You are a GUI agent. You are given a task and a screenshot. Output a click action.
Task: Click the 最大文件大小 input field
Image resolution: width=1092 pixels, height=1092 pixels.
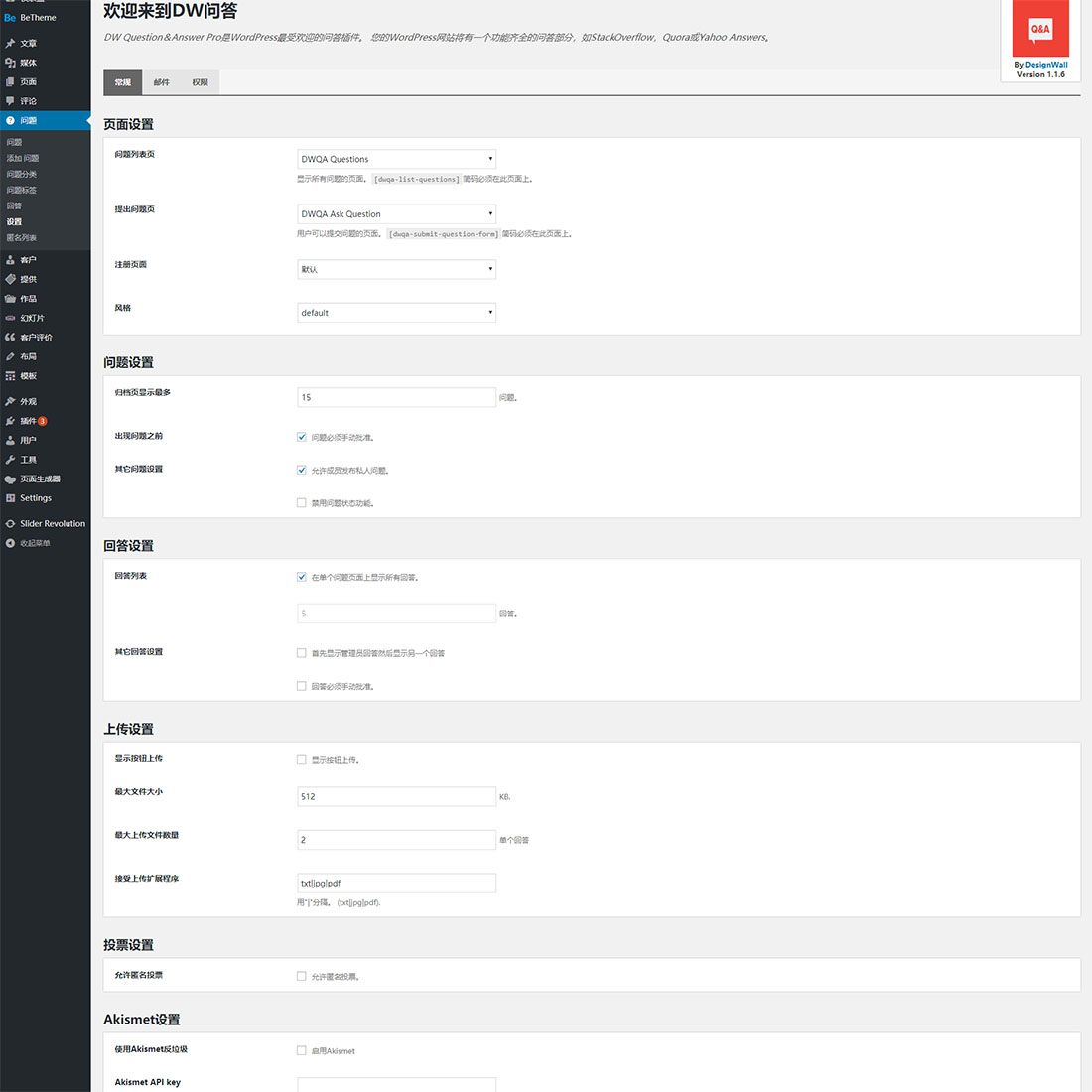396,796
